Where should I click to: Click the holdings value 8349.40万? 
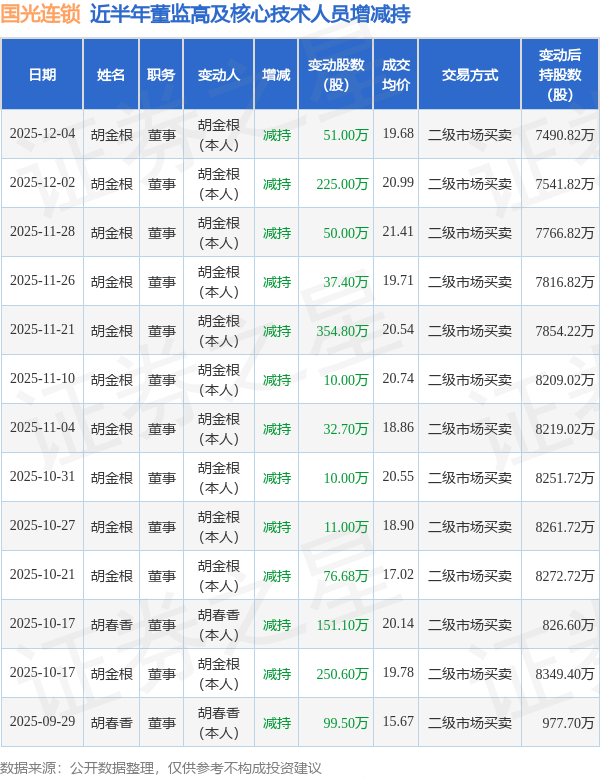click(564, 674)
